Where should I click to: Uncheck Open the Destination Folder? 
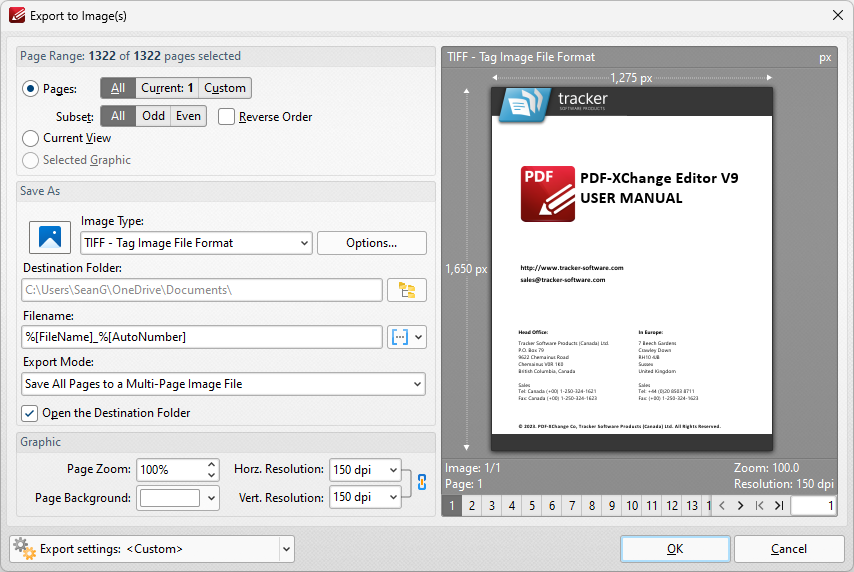point(29,413)
